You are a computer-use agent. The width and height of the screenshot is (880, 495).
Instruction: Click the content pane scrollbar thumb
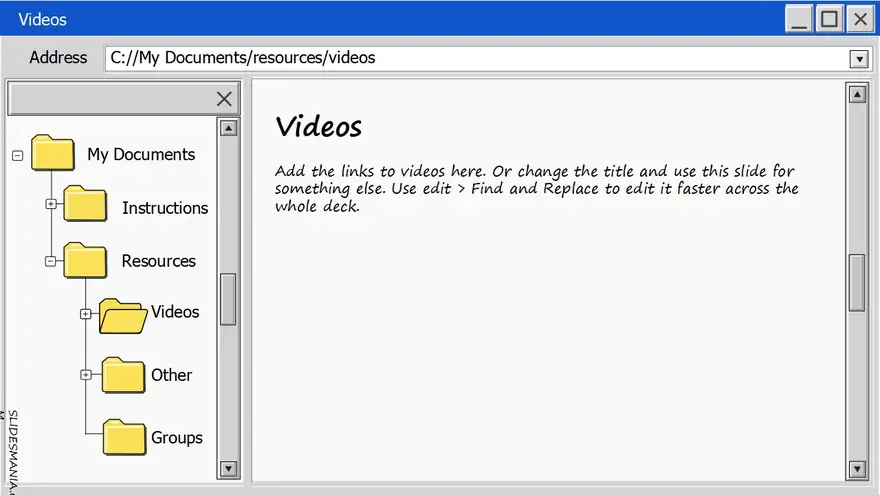[857, 282]
